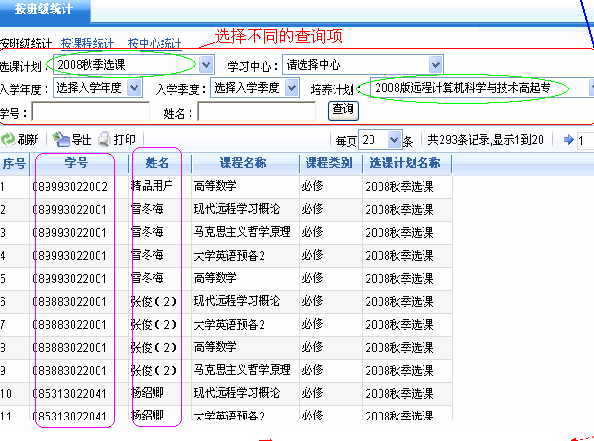Click the printer icon for 打印
This screenshot has height=441, width=594.
tap(104, 139)
